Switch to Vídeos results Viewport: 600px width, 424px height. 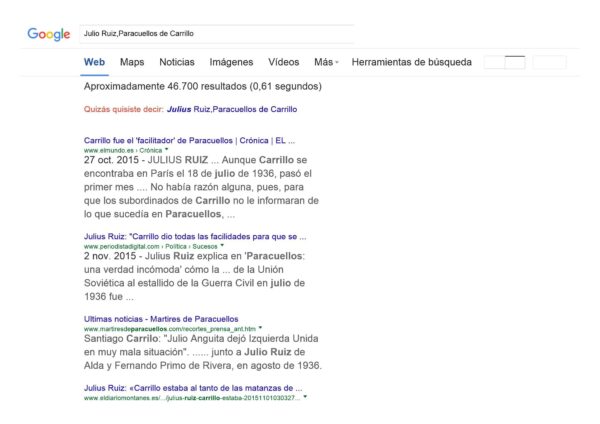pyautogui.click(x=284, y=62)
